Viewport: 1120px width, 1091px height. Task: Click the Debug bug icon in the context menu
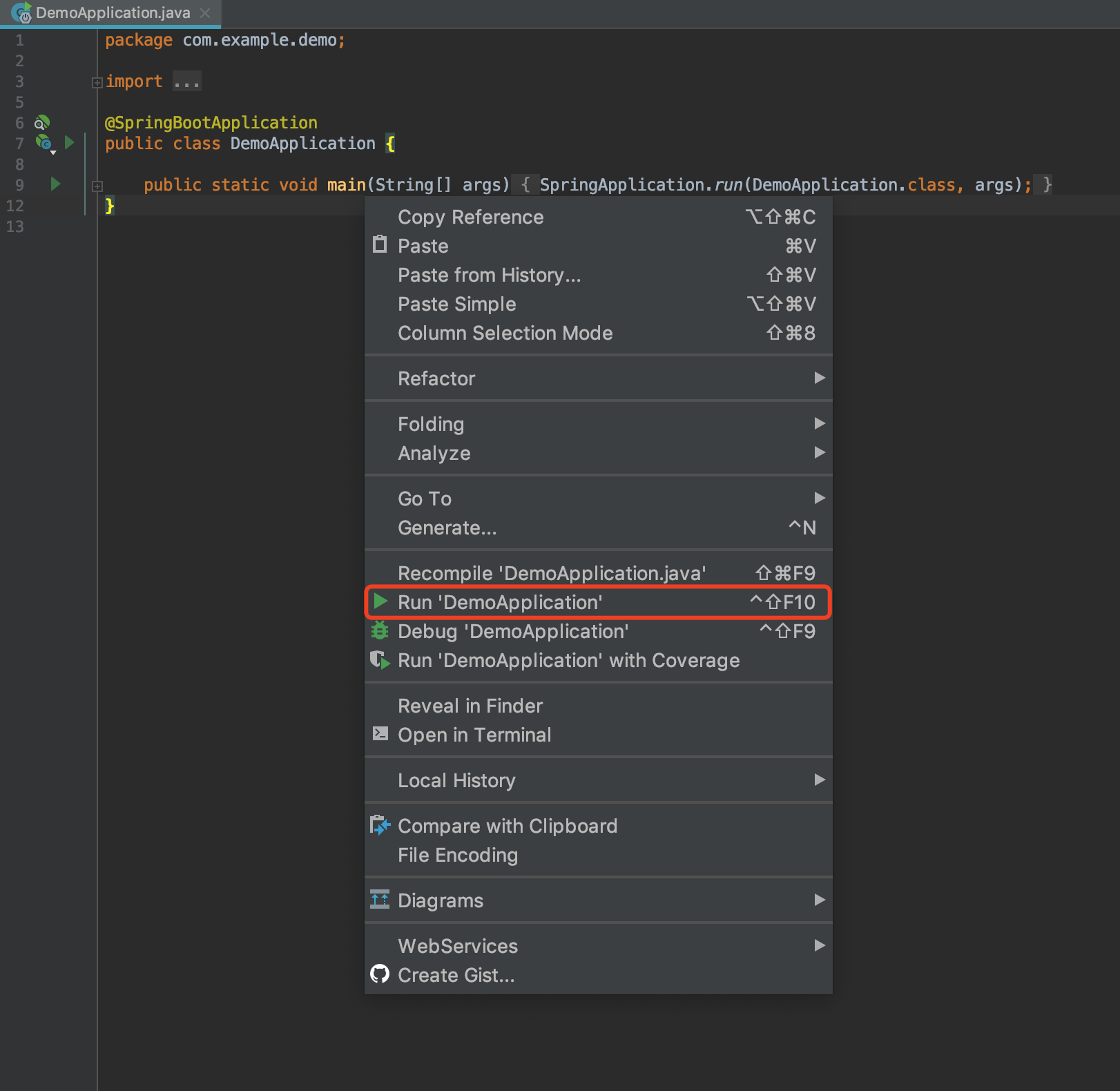pos(380,630)
